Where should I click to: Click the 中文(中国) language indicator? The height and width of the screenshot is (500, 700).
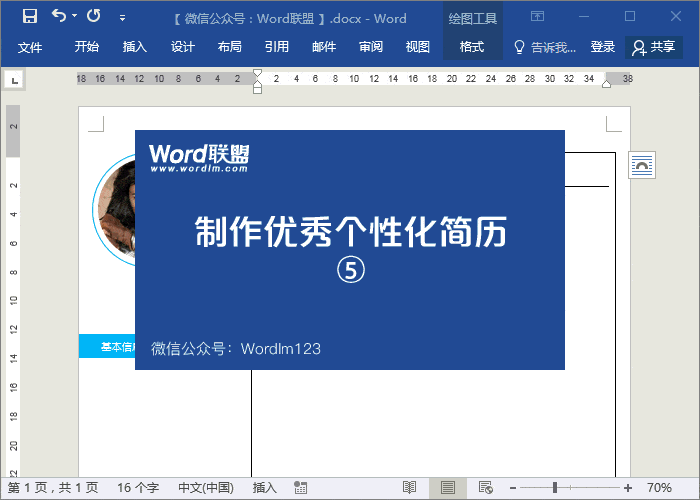tap(206, 488)
